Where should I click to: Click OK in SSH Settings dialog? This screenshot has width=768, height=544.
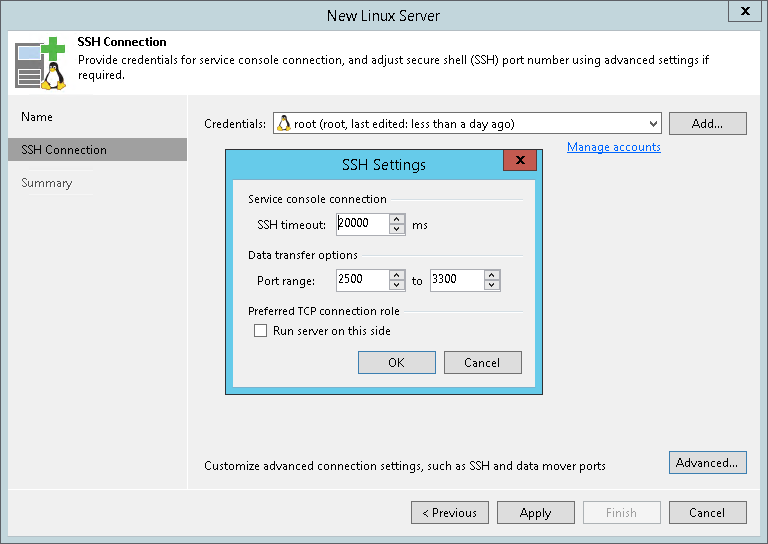tap(397, 362)
